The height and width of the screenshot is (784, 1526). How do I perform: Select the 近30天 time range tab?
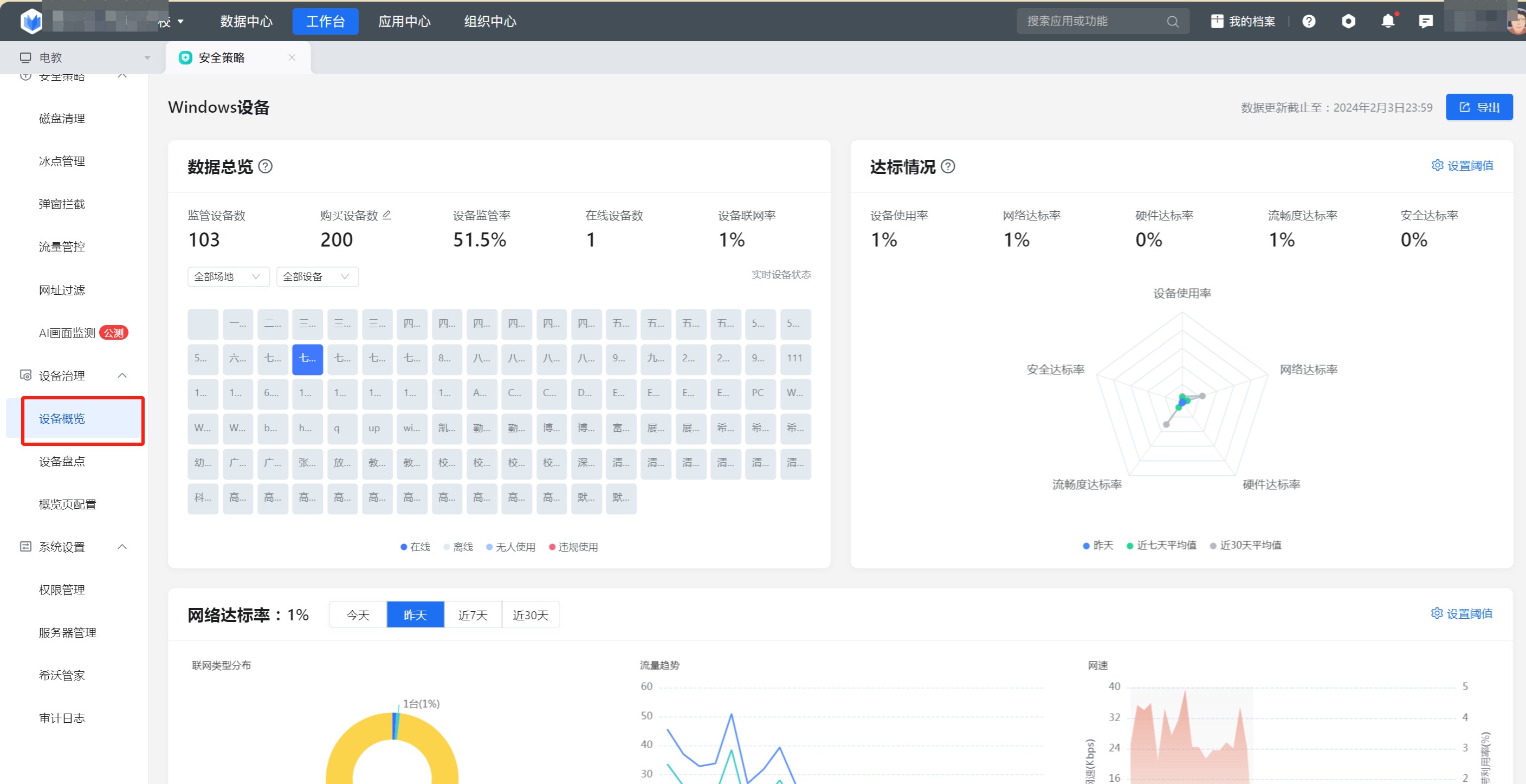pyautogui.click(x=530, y=614)
